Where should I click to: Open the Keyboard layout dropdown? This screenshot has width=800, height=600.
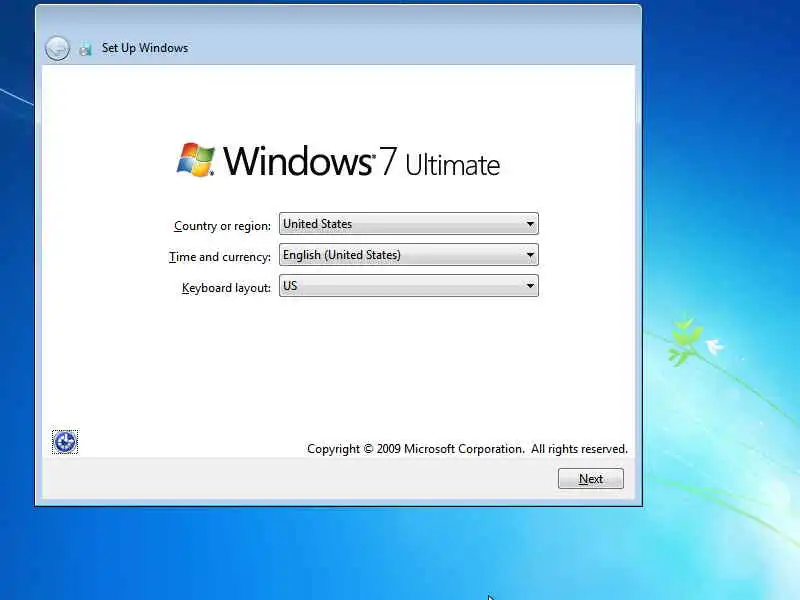(x=409, y=286)
